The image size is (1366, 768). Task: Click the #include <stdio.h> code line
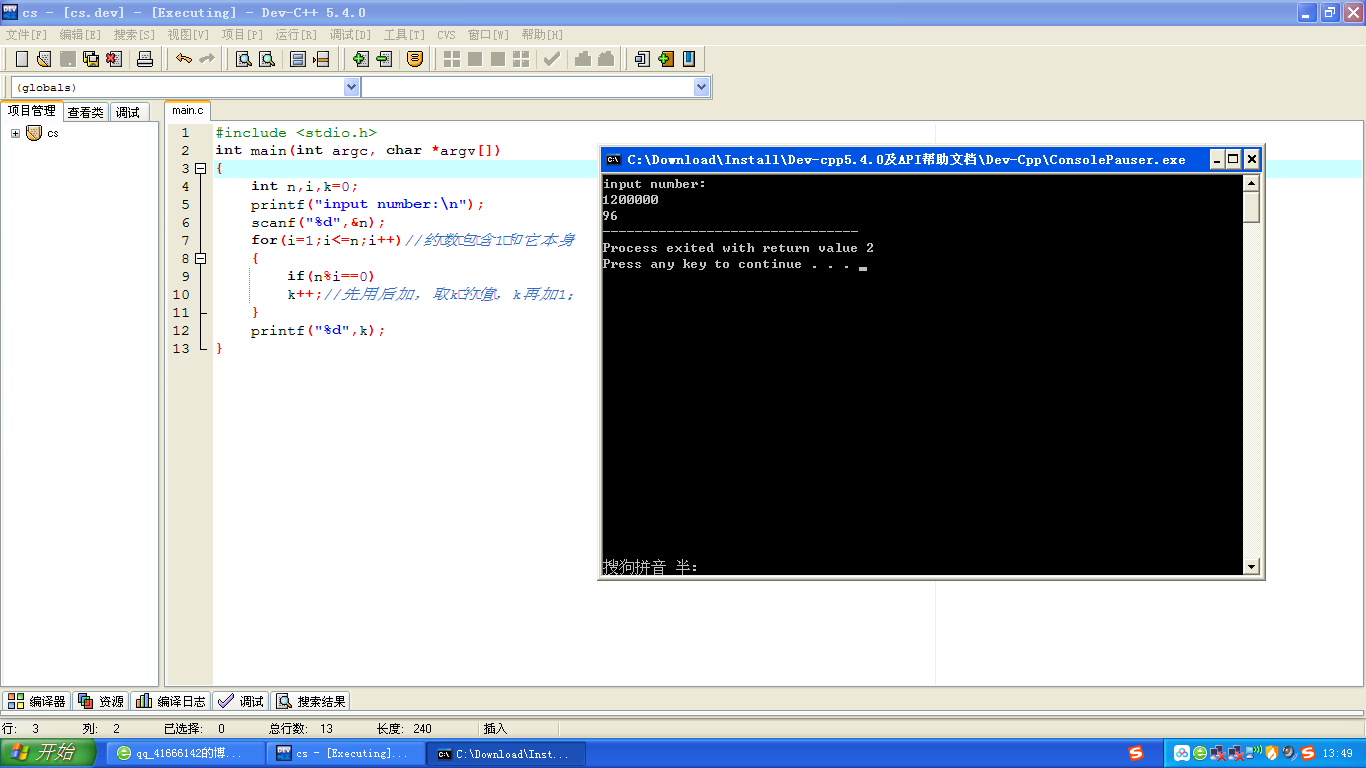(x=296, y=133)
